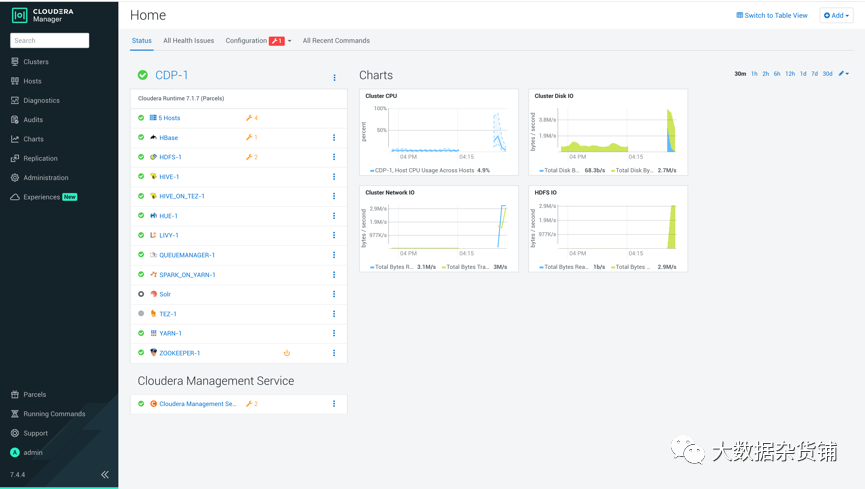The height and width of the screenshot is (489, 865).
Task: Go to Diagnostics in the sidebar
Action: click(41, 100)
